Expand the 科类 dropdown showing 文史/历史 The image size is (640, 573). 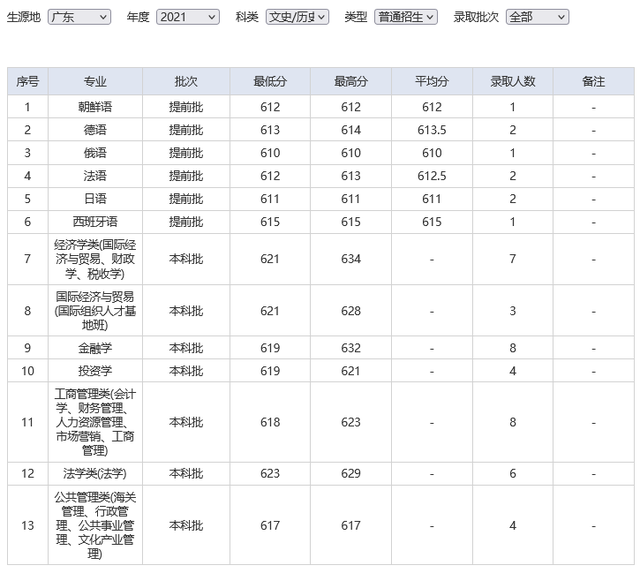point(297,17)
